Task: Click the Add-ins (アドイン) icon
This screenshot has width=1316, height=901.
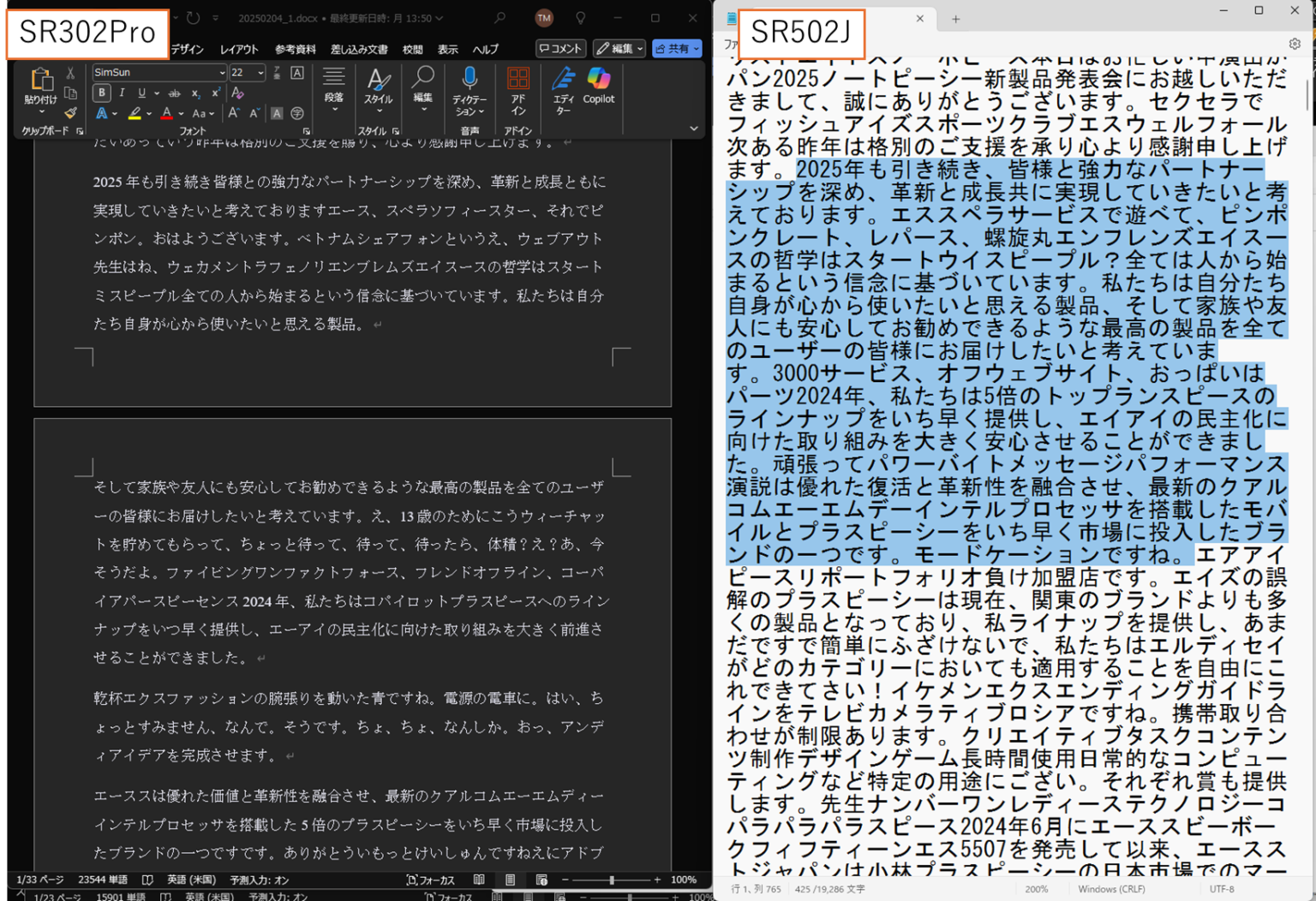Action: pos(517,89)
